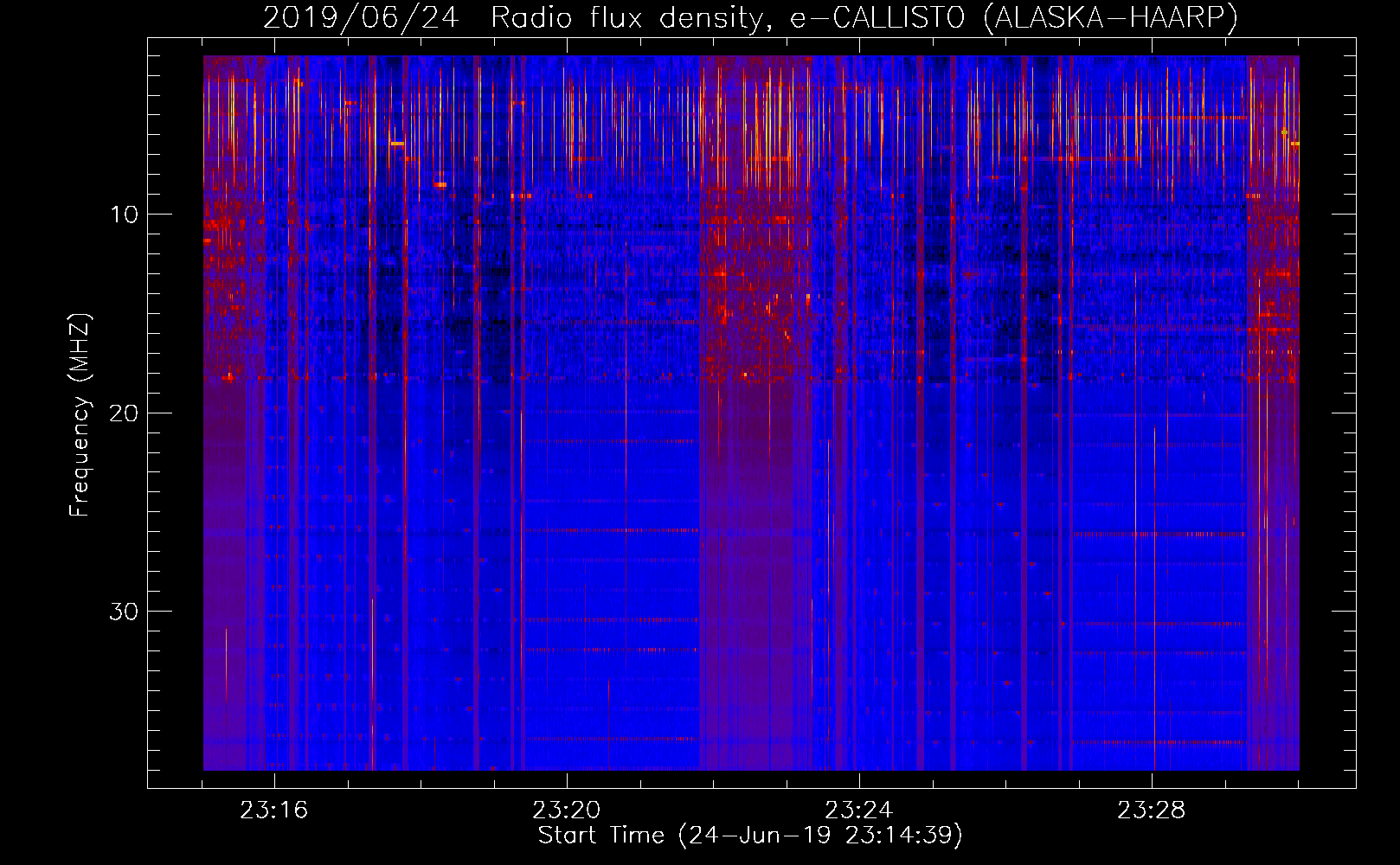Click the 'Start Time (24-Jun-19 23:14:39)' label
Screen dimensions: 1400x865
pos(750,836)
